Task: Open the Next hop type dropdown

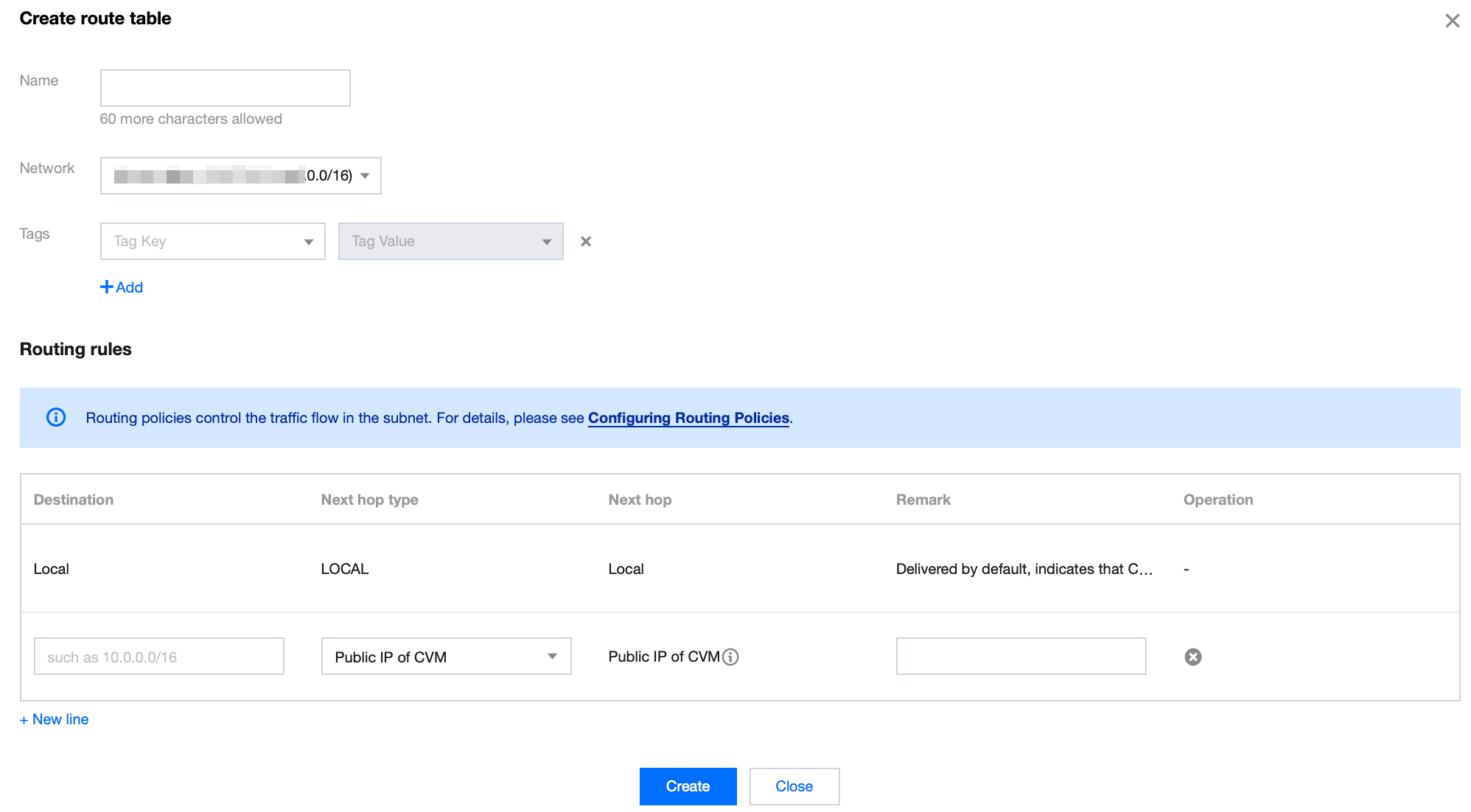Action: pyautogui.click(x=446, y=657)
